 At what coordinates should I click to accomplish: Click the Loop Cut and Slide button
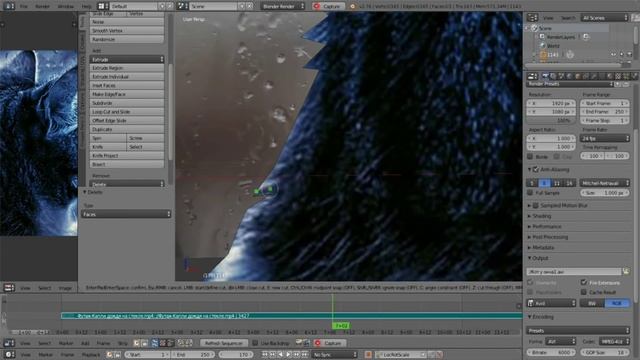tap(127, 111)
